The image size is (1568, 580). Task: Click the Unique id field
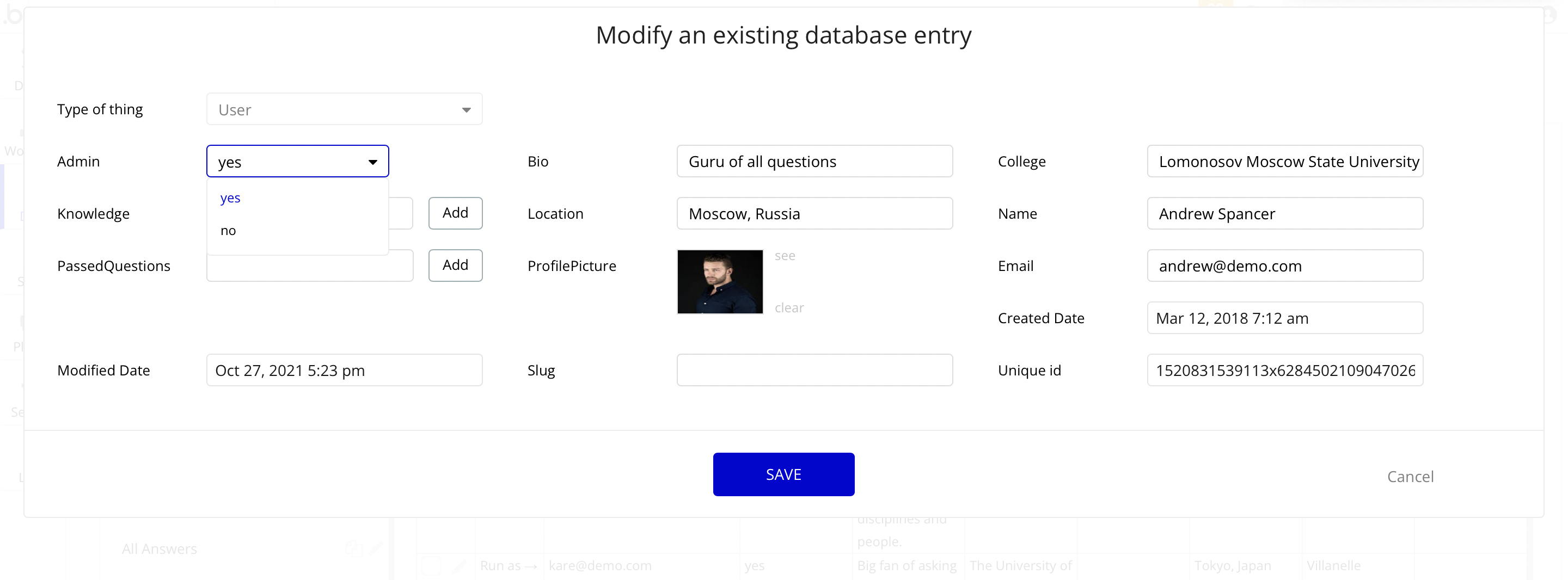tap(1284, 371)
